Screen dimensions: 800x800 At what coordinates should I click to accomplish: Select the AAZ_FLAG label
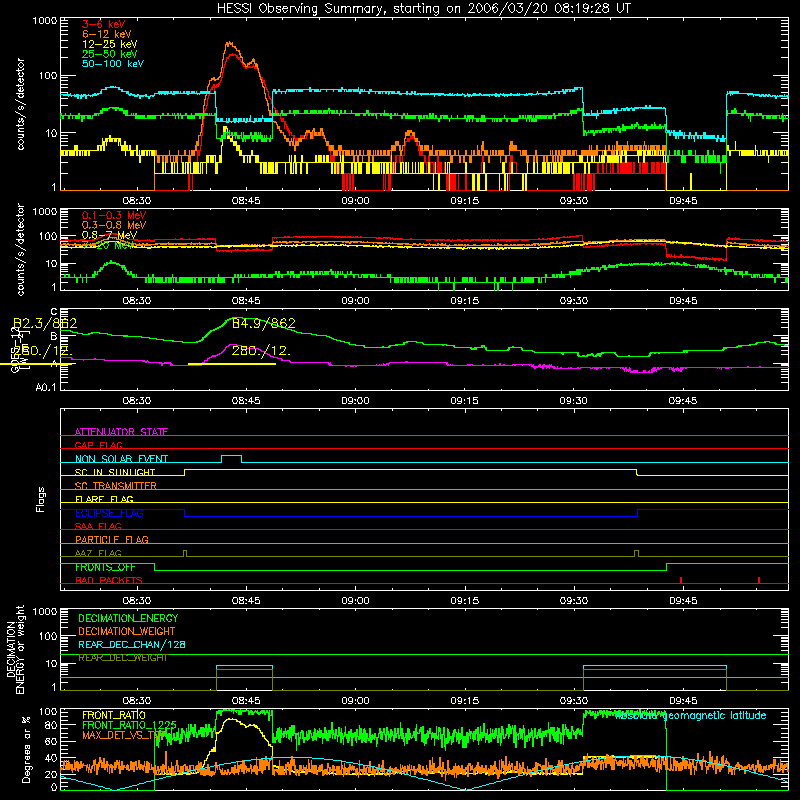98,553
